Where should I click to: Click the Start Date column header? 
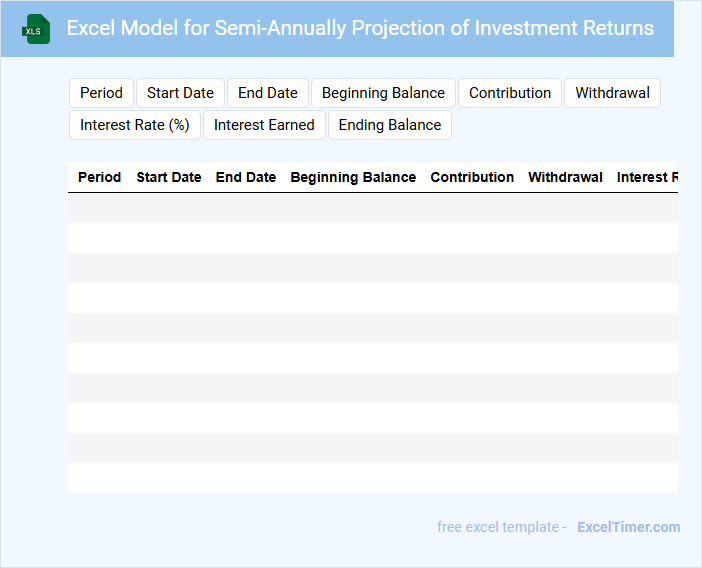tap(169, 177)
